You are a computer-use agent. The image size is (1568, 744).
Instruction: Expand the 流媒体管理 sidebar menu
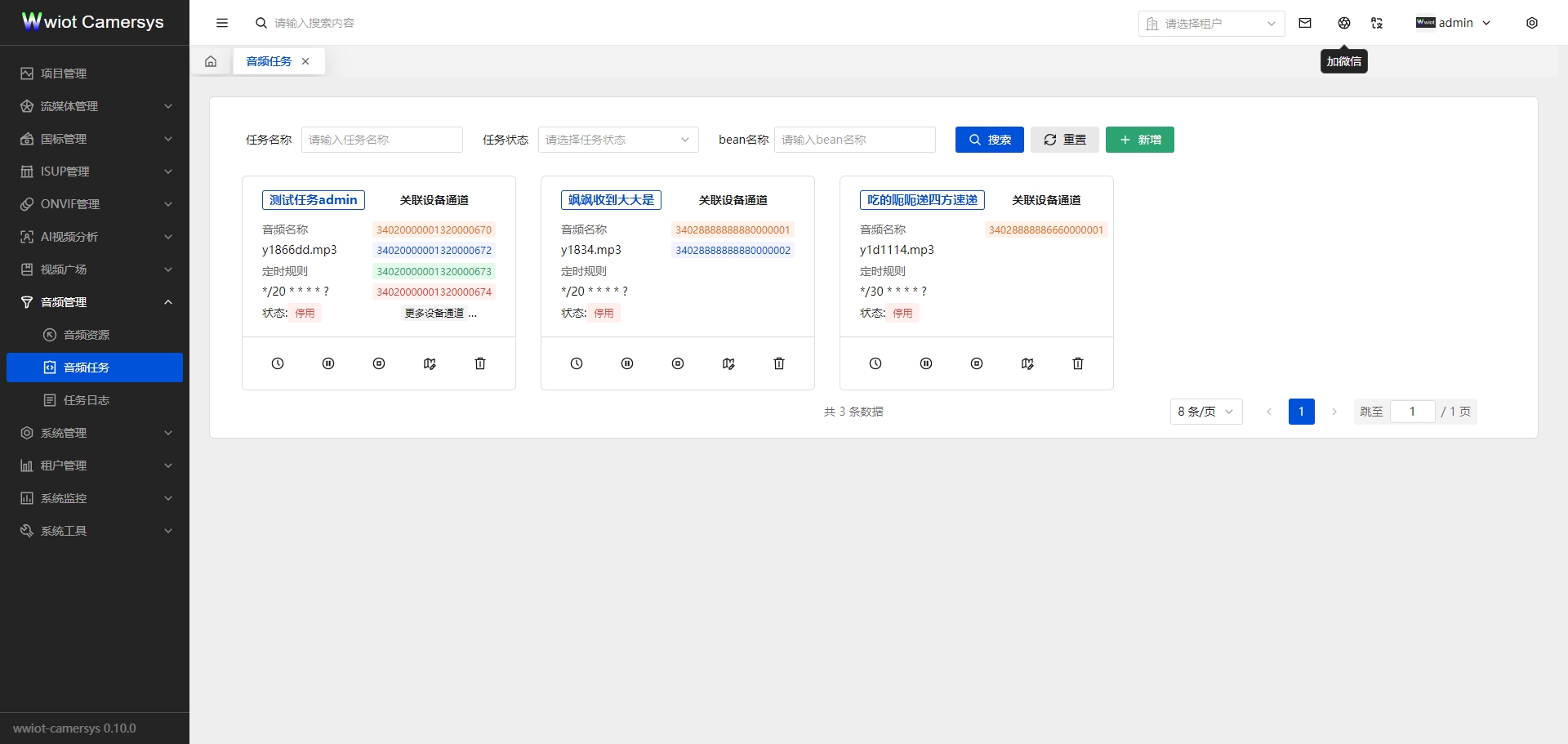point(95,106)
